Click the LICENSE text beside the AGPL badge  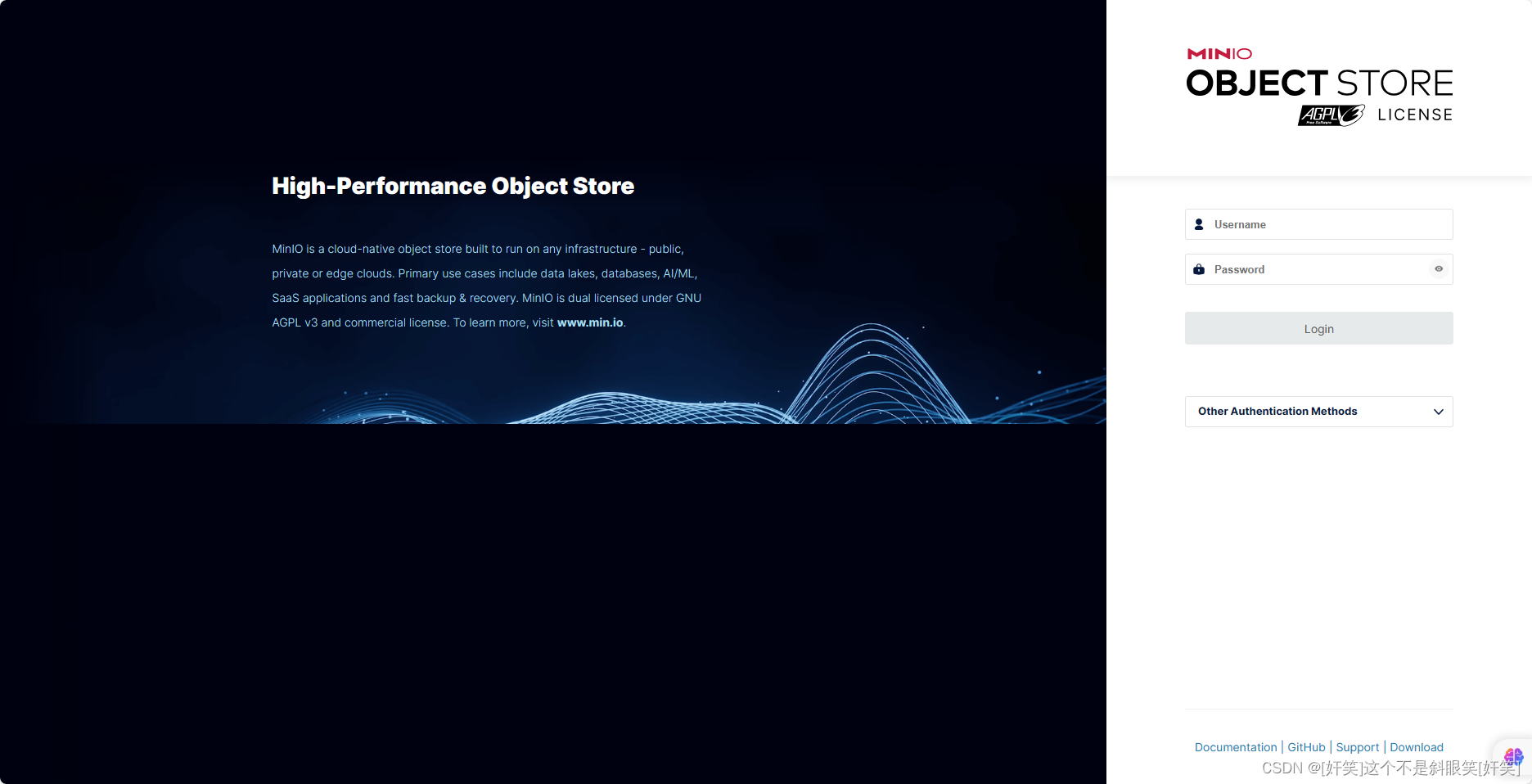[1415, 115]
